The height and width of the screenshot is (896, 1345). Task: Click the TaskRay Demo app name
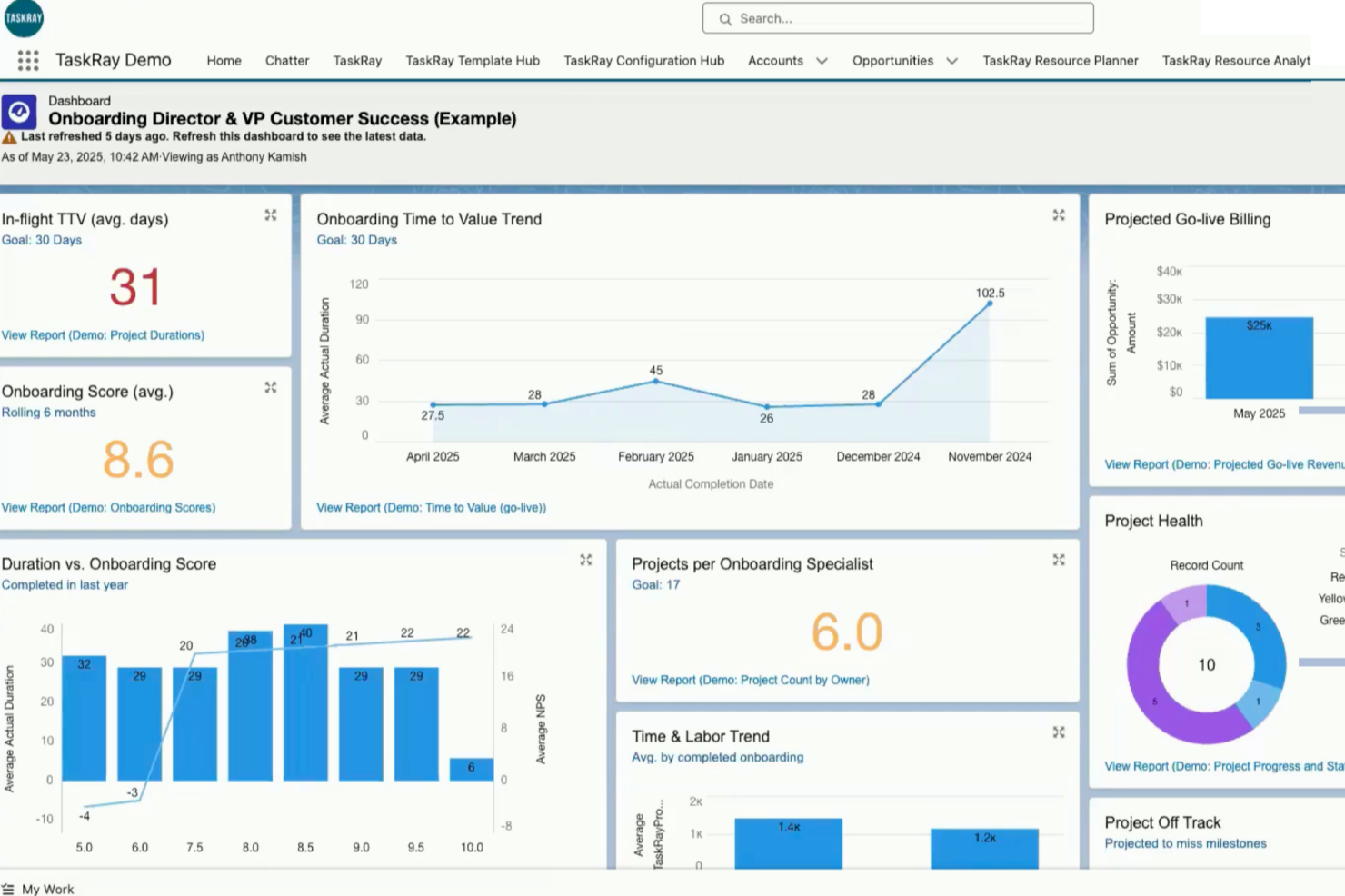click(114, 60)
